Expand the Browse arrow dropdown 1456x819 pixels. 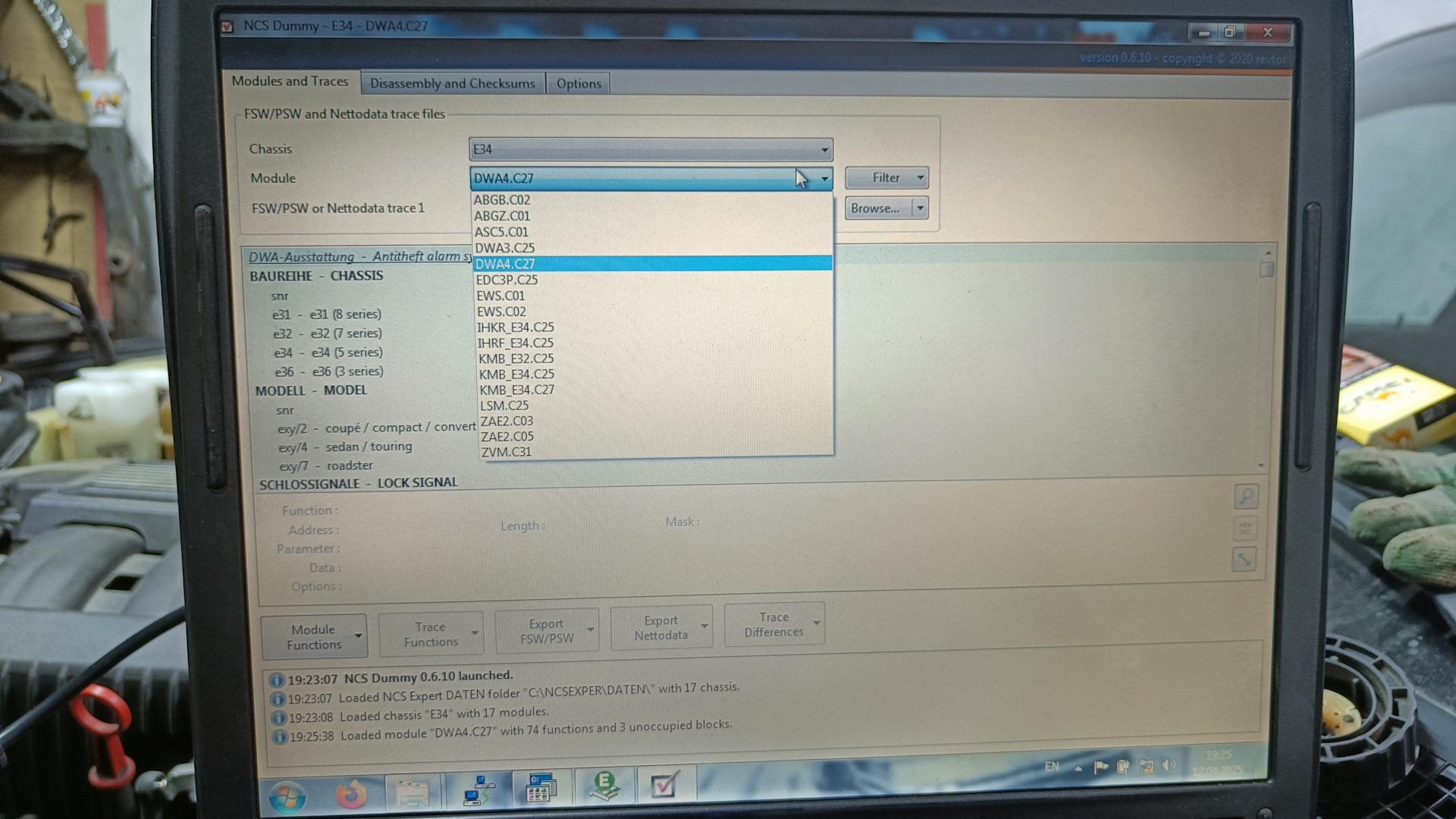(x=920, y=208)
